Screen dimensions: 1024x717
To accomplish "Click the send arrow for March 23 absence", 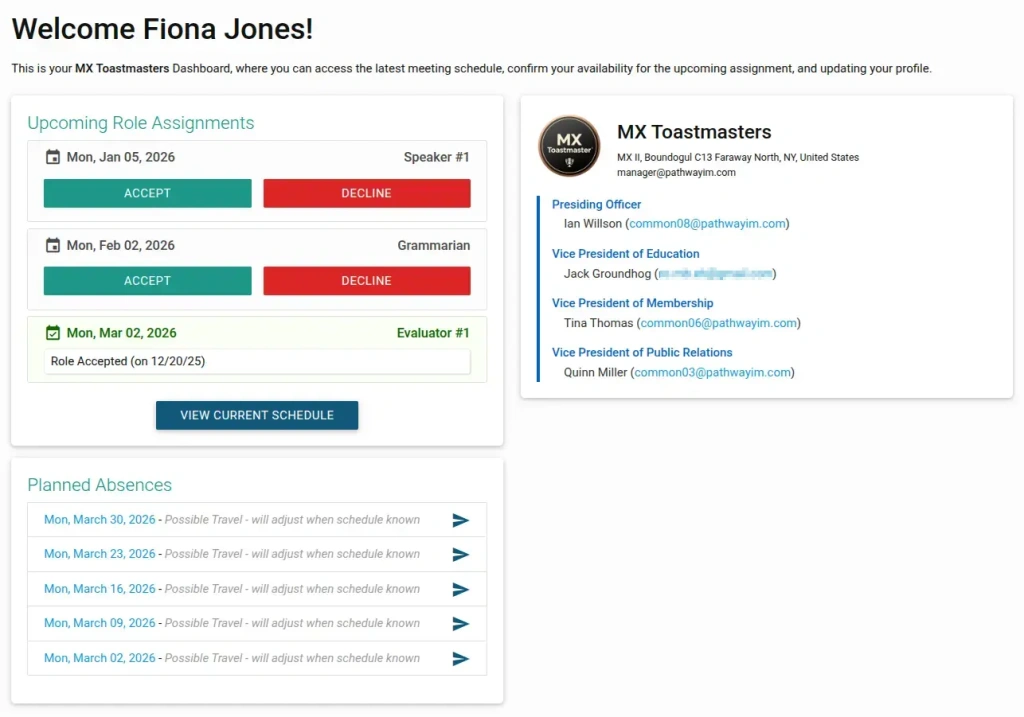I will coord(460,554).
